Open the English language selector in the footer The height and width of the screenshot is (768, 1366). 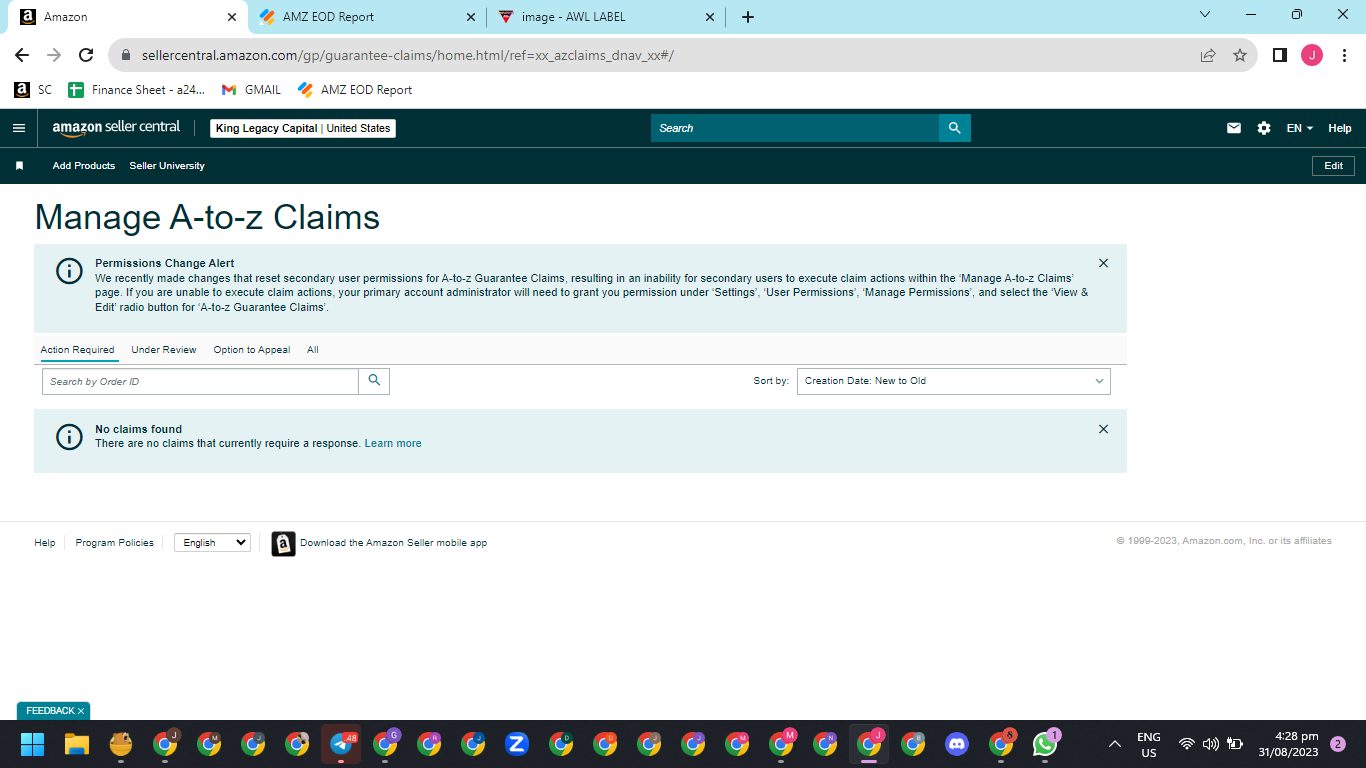[212, 543]
